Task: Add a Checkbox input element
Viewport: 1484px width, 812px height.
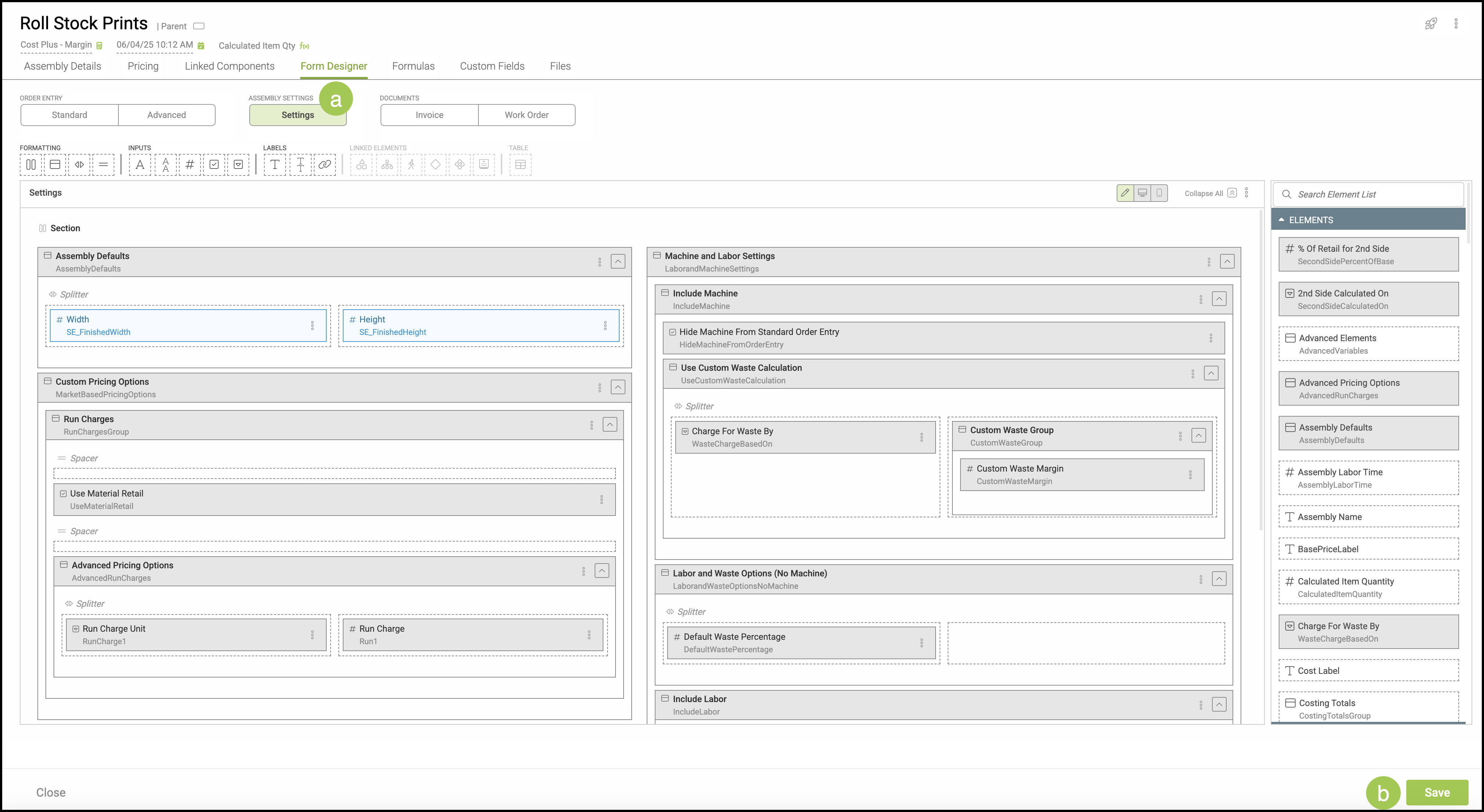Action: coord(214,165)
